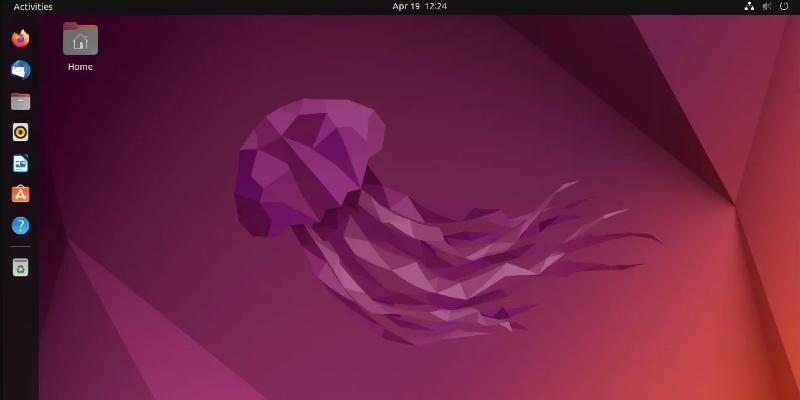Launch LibreOffice Writer from the dock
800x400 pixels.
[20, 163]
